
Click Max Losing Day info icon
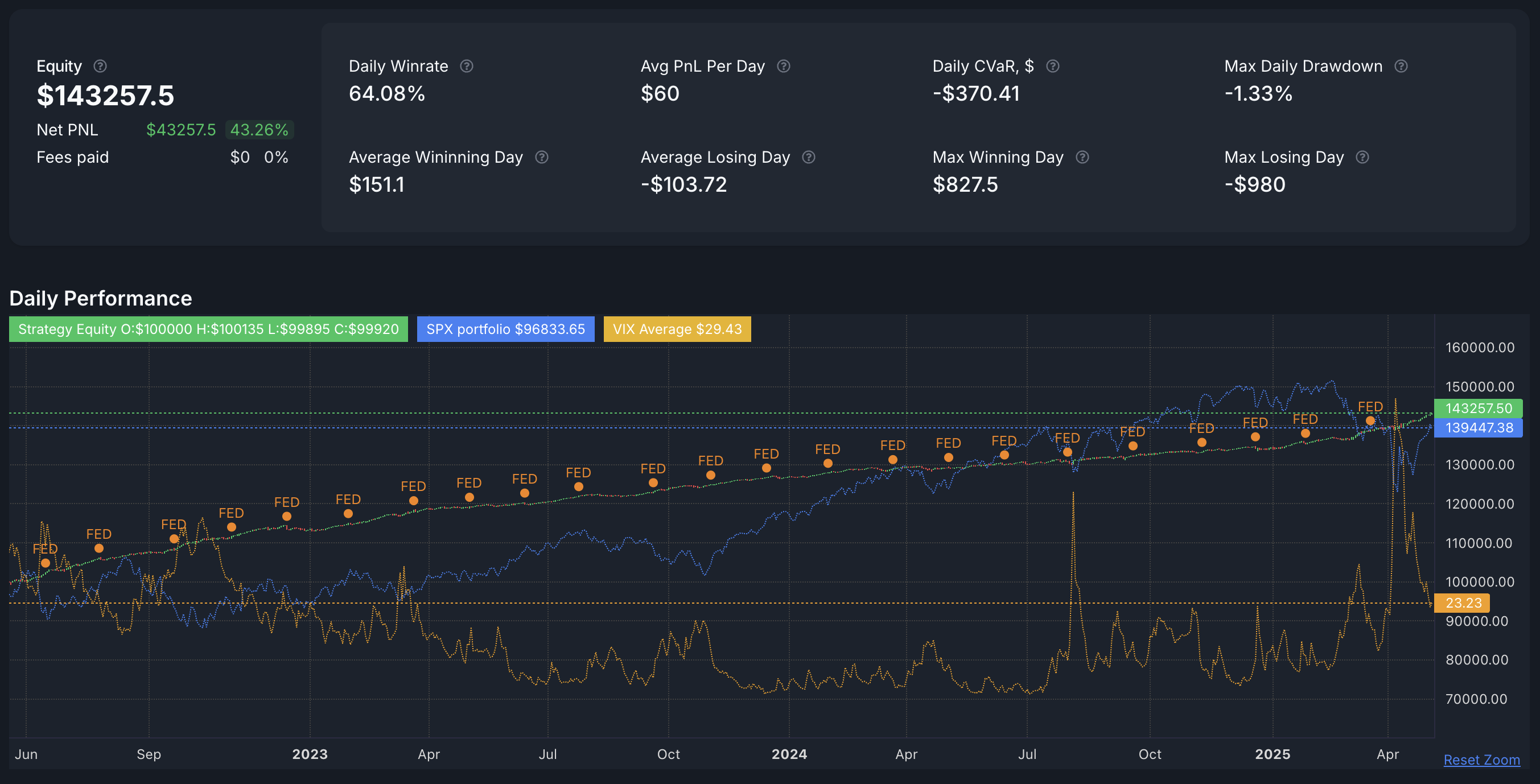click(1362, 157)
